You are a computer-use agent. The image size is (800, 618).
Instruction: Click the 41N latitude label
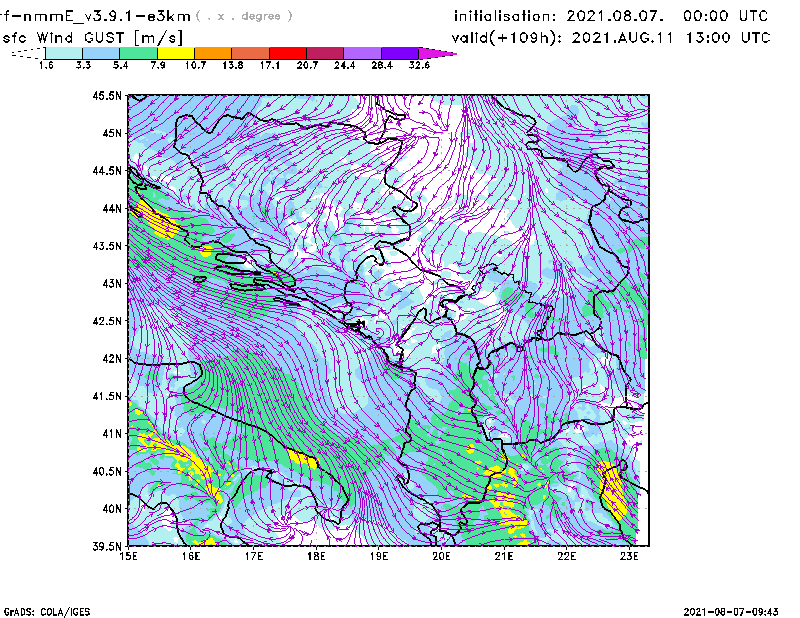[x=112, y=434]
